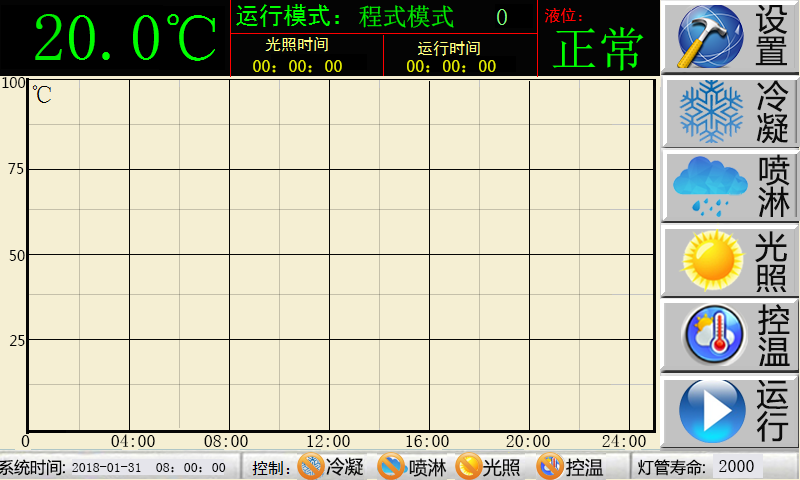Click the 运行时间 timer value
The image size is (800, 480).
[450, 66]
